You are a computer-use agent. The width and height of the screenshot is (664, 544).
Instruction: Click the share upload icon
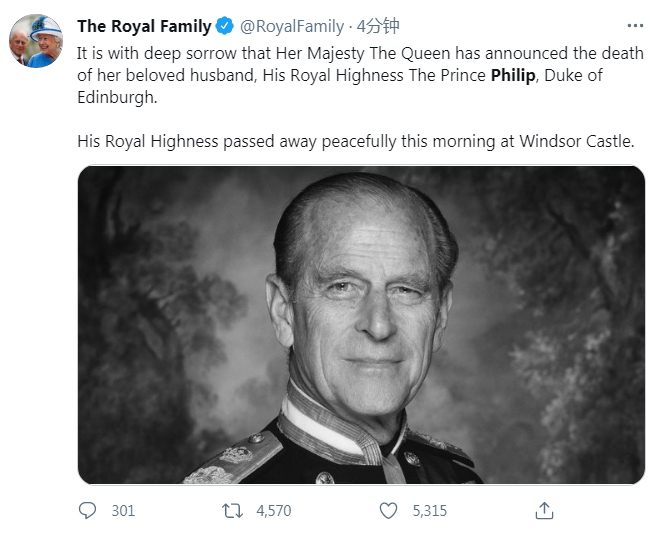(544, 511)
